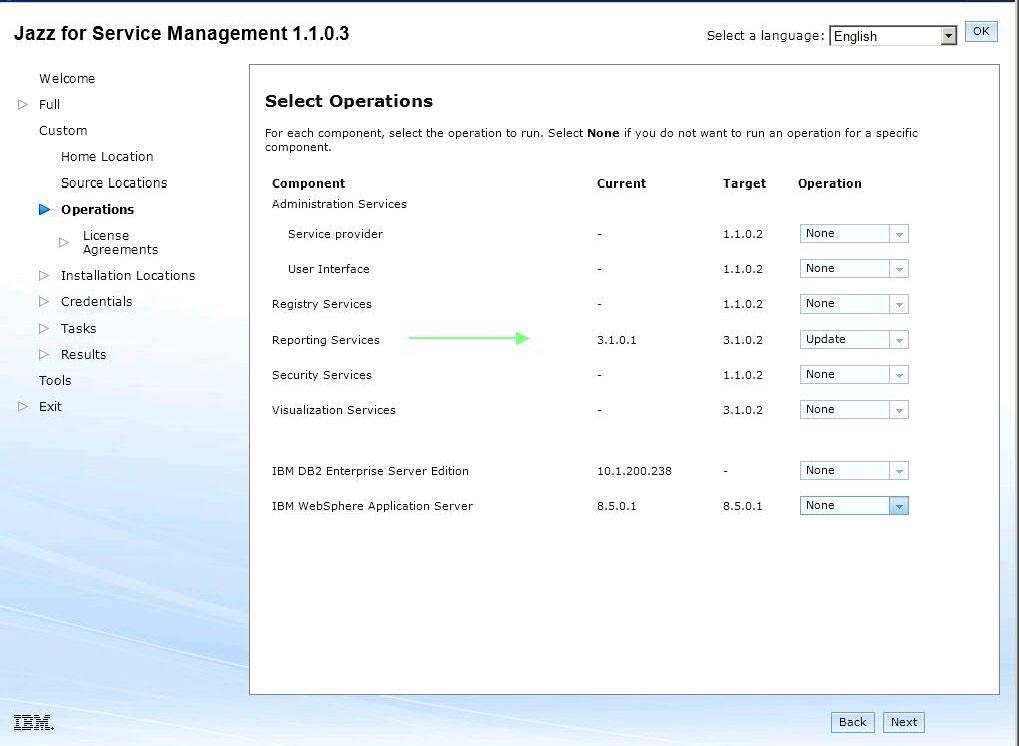Open Credentials in the sidebar
1019x746 pixels.
[x=96, y=302]
